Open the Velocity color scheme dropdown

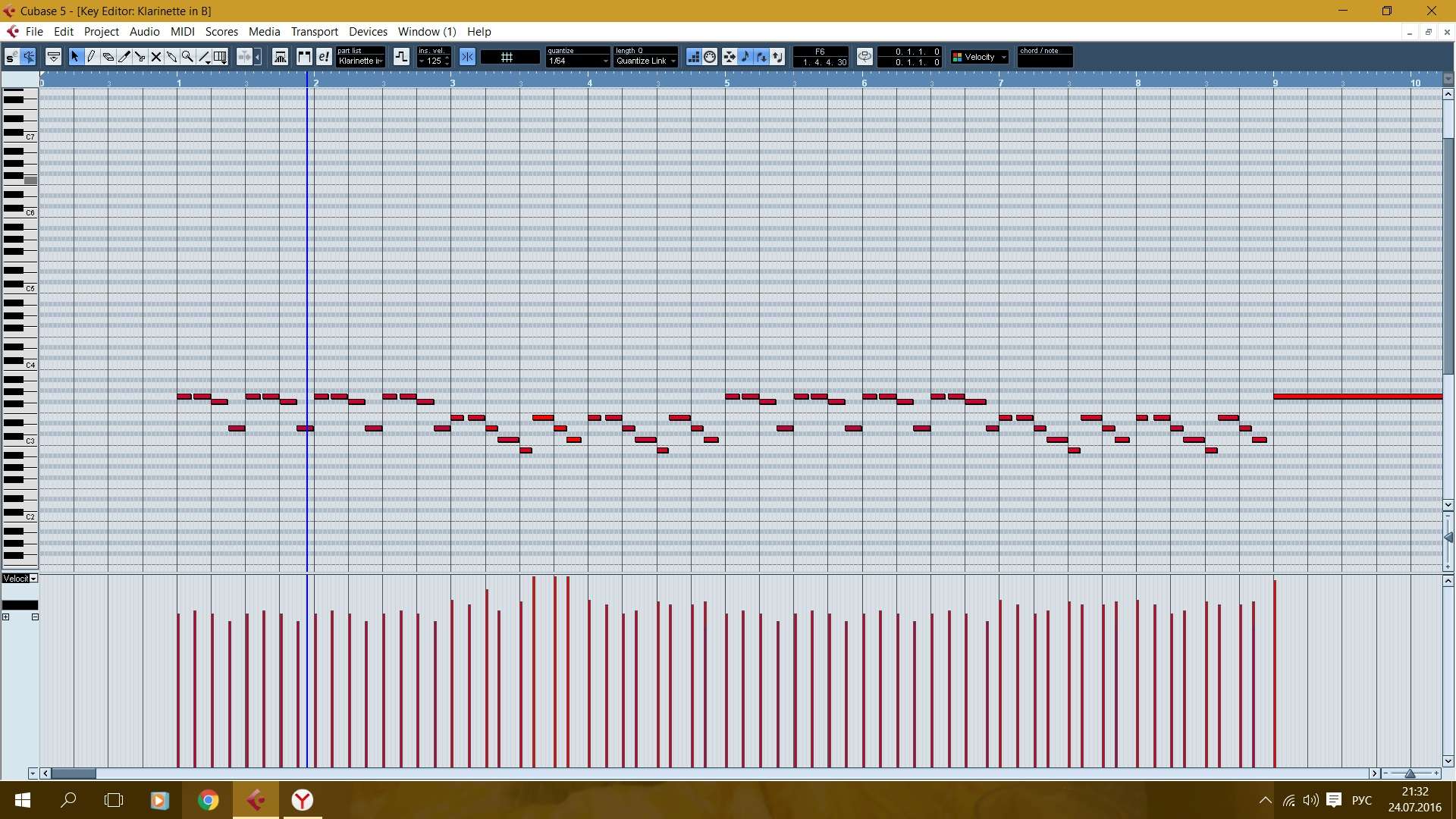980,57
